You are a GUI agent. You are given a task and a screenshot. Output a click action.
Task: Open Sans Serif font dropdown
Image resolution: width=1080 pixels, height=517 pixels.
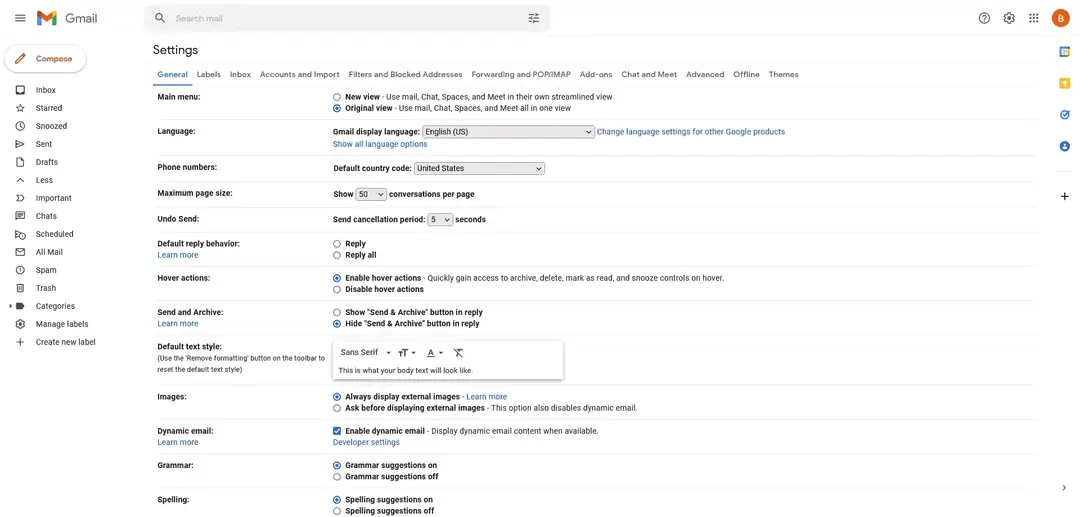click(x=366, y=352)
